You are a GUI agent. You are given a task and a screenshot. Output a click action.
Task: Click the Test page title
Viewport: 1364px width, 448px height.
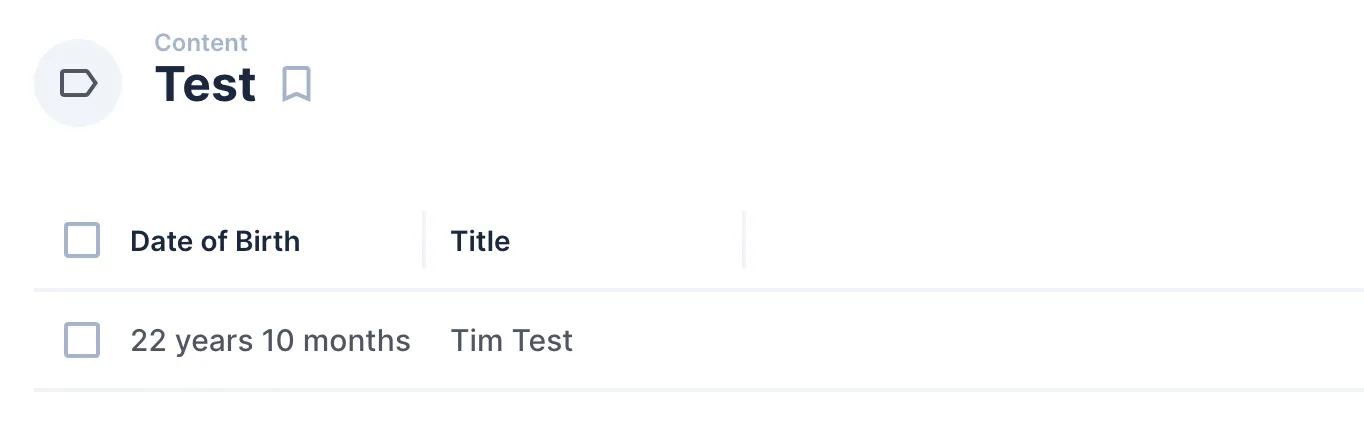tap(205, 84)
